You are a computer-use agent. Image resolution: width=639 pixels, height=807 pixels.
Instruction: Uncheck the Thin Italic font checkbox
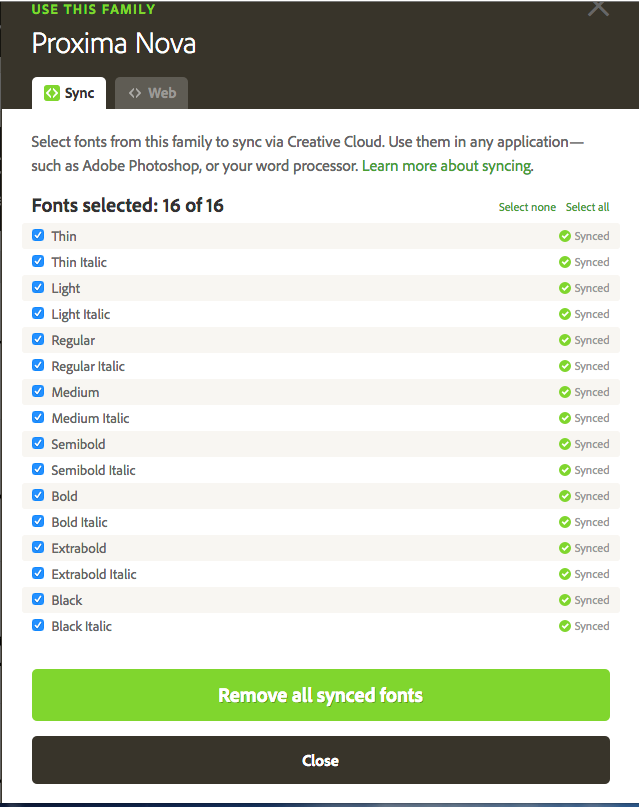click(38, 261)
